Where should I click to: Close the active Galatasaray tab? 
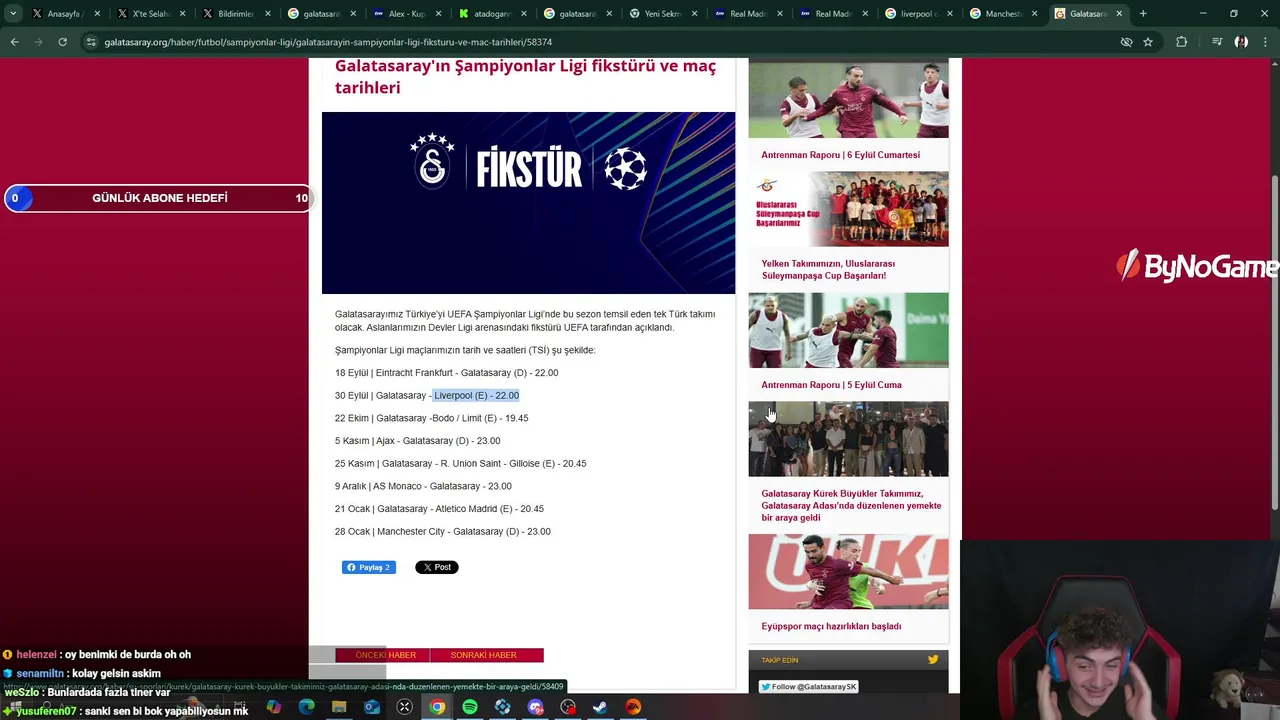tap(1119, 14)
